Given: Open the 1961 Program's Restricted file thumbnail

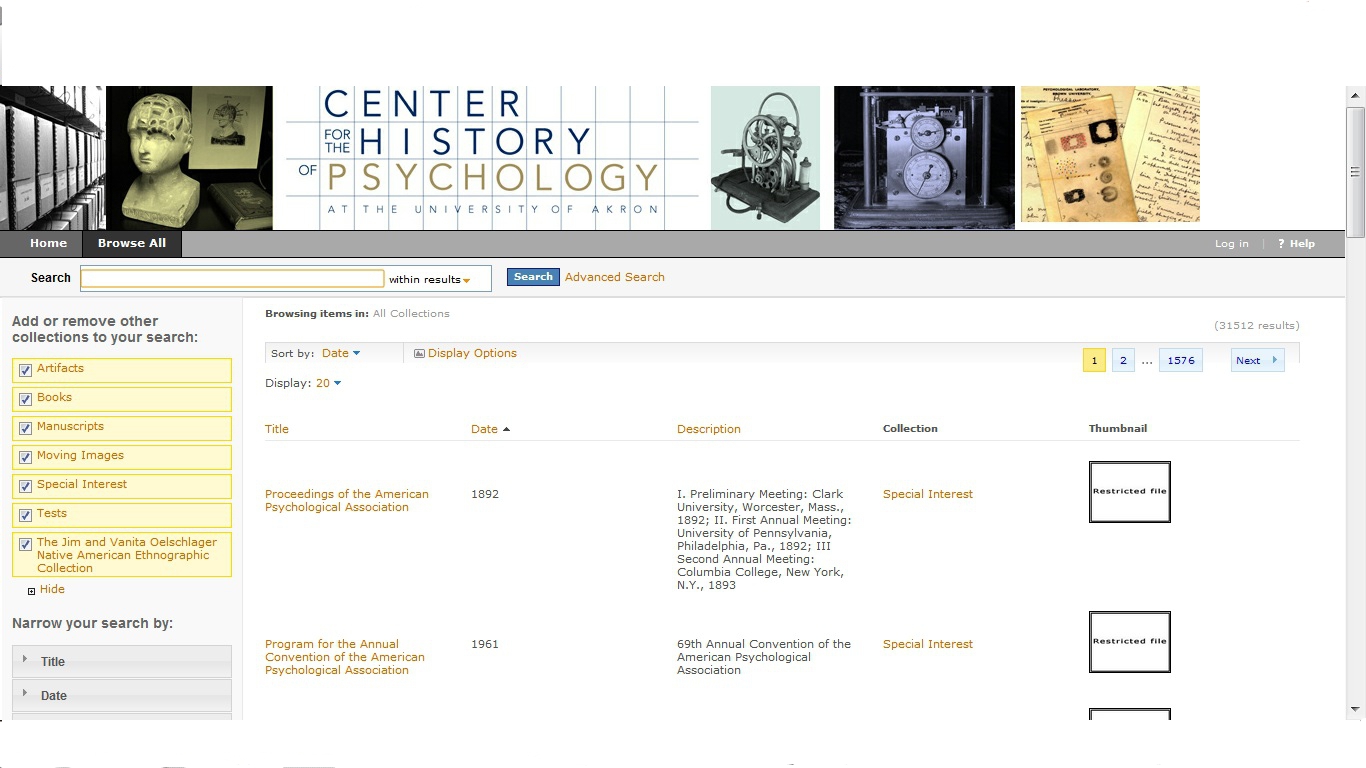Looking at the screenshot, I should (1129, 642).
